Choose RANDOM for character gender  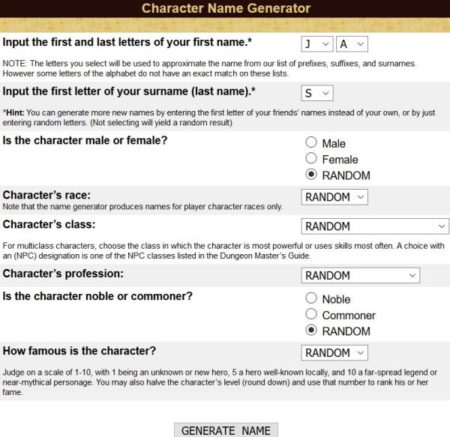click(x=311, y=174)
